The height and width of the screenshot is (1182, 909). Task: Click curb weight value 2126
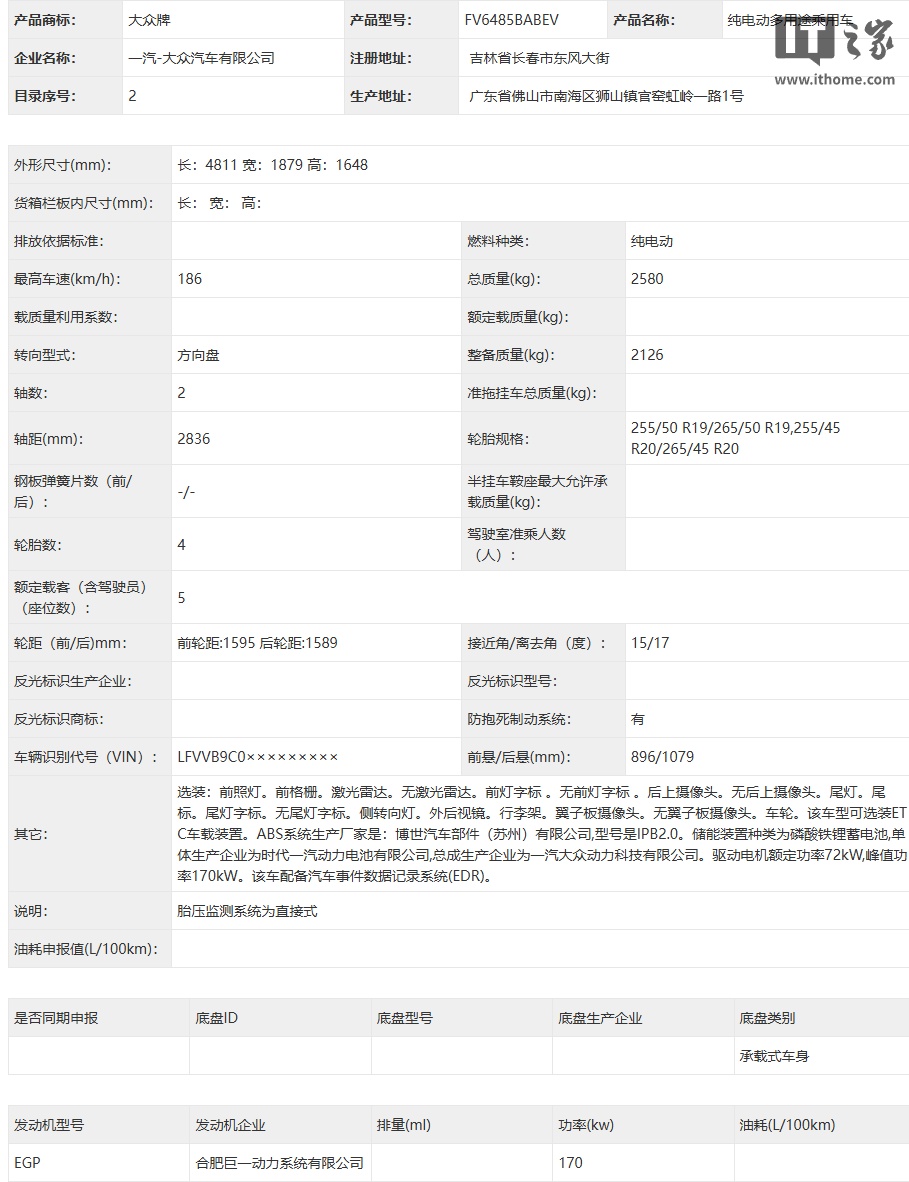647,355
